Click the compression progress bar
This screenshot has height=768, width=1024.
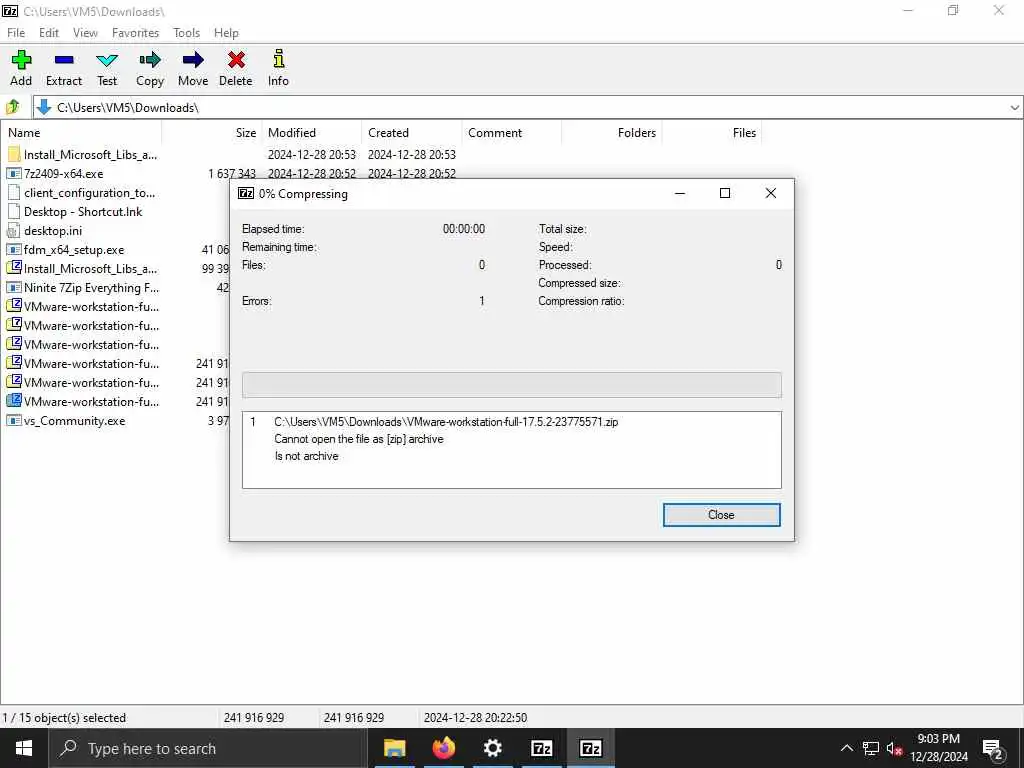[x=511, y=385]
